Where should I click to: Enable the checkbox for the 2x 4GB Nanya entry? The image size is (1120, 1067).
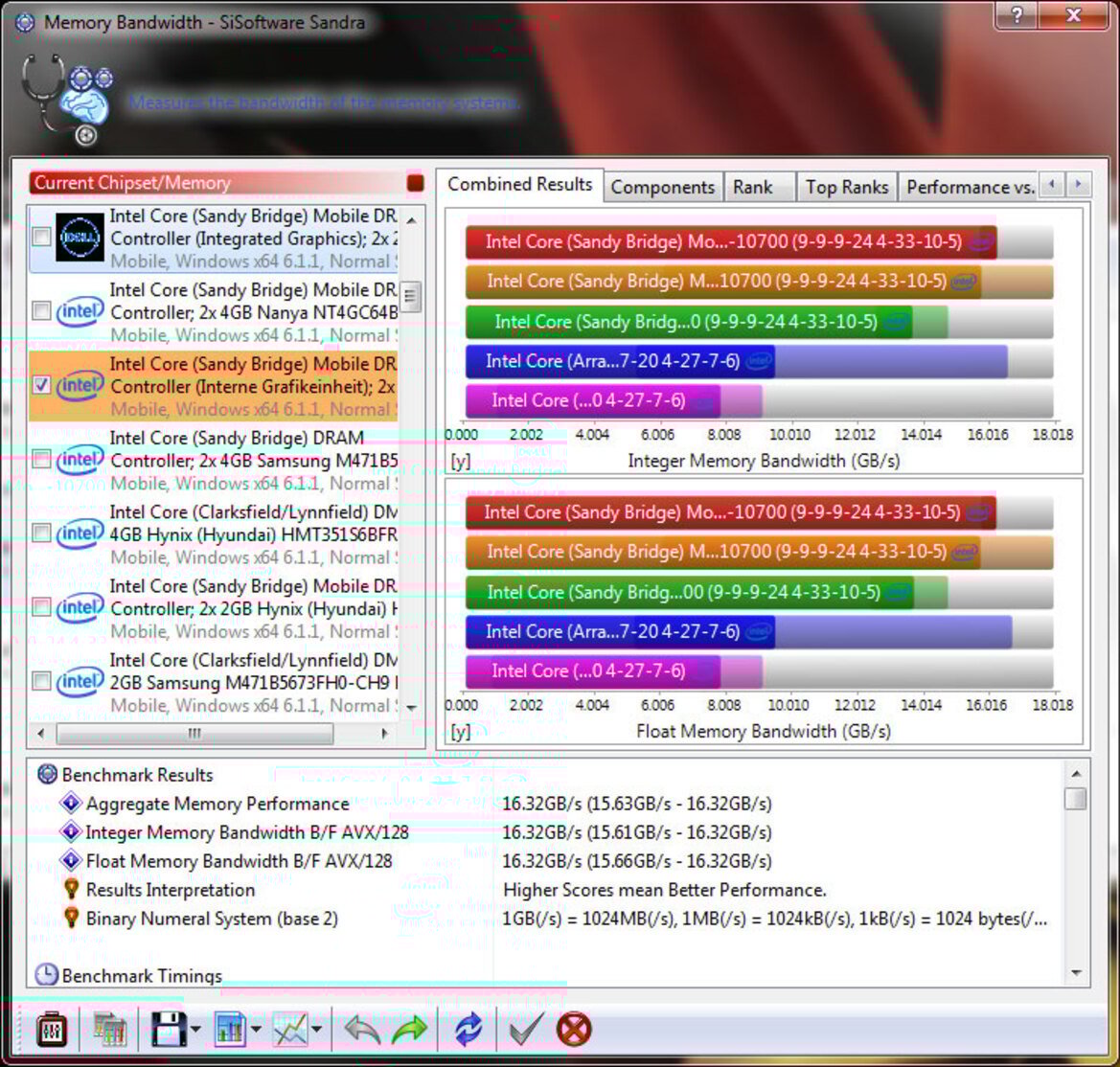[x=41, y=310]
